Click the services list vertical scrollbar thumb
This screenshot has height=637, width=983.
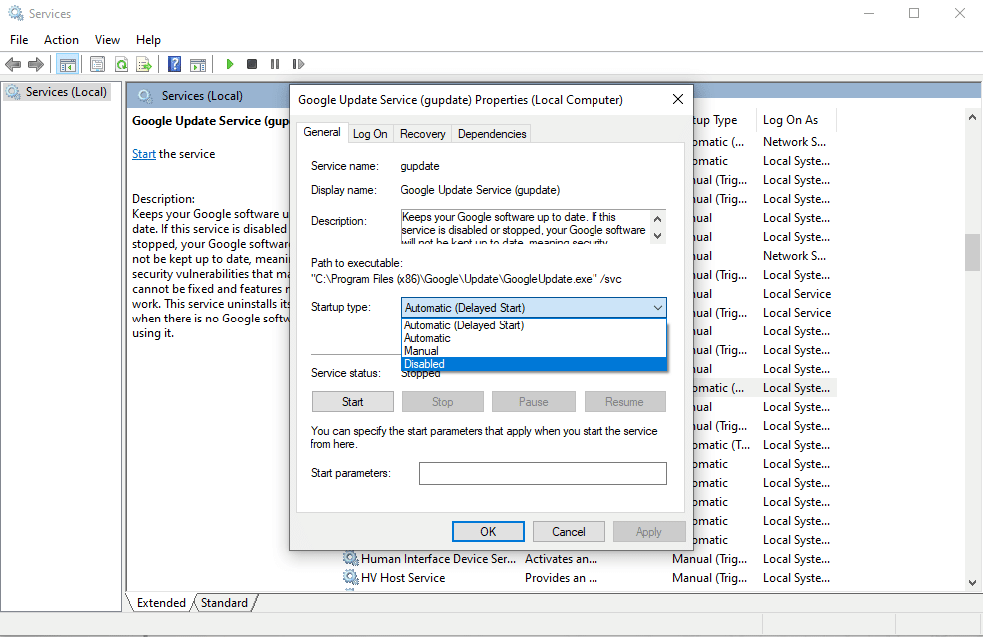click(x=972, y=252)
